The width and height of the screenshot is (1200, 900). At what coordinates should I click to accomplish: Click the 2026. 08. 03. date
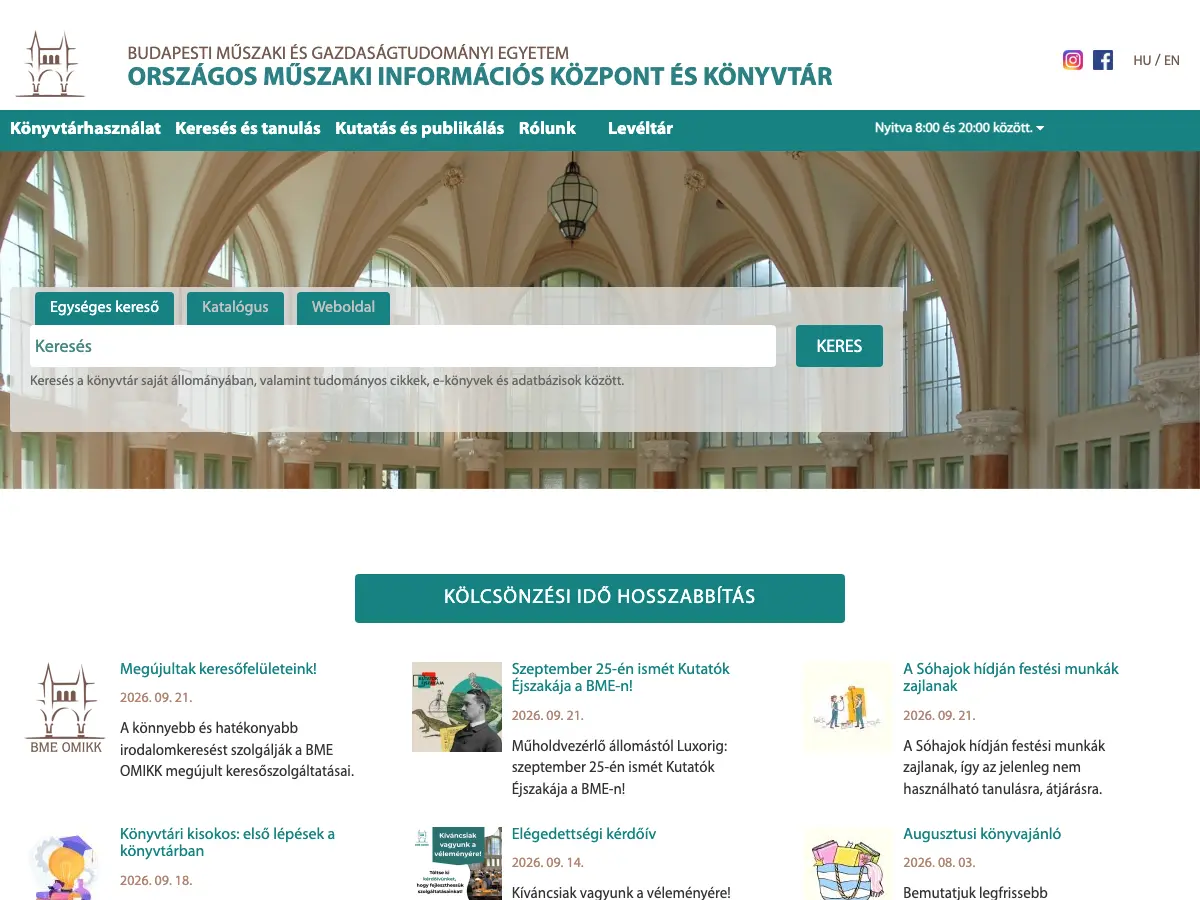click(x=939, y=862)
